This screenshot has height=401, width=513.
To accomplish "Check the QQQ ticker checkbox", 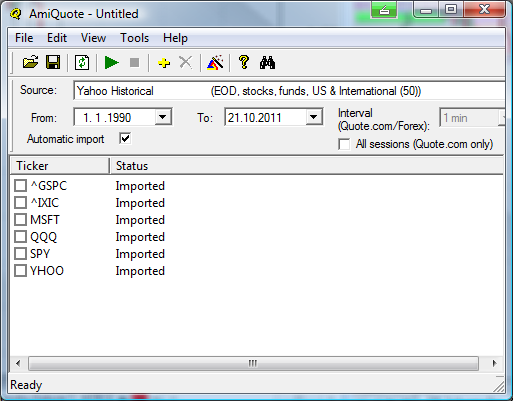I will click(x=20, y=237).
